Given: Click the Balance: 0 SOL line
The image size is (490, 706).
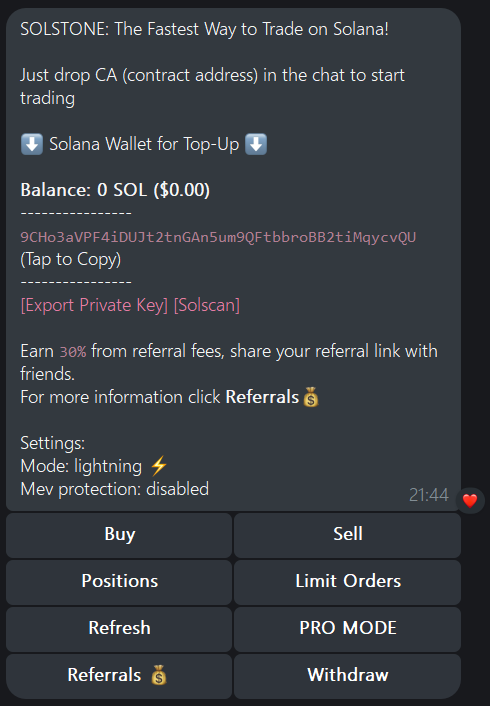Looking at the screenshot, I should coord(115,190).
